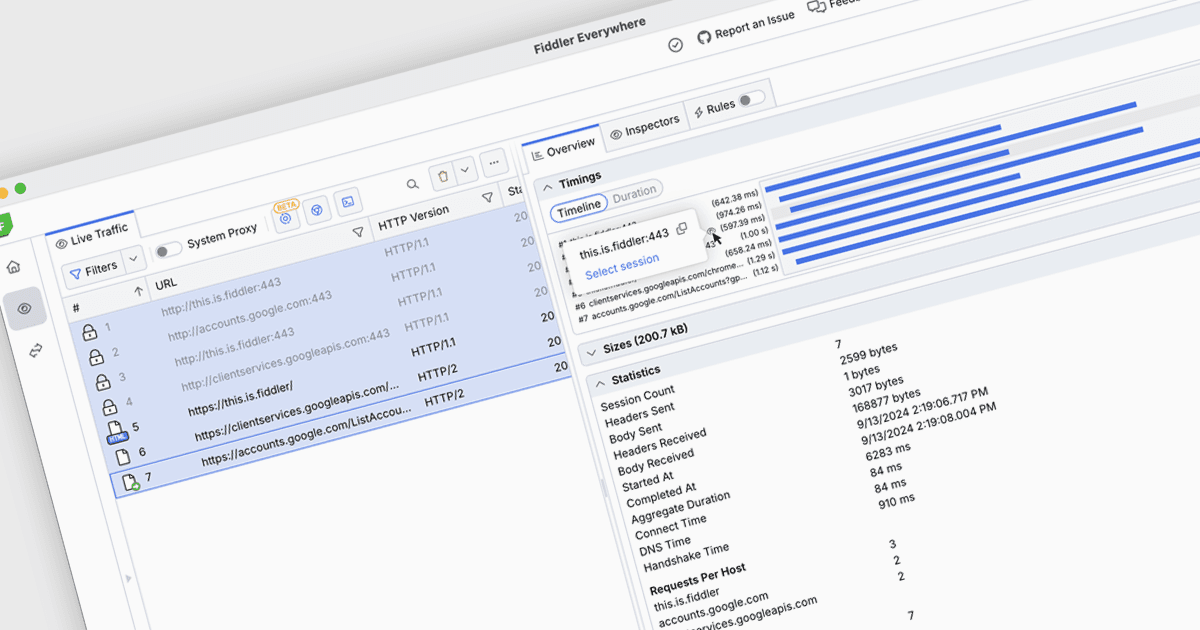Toggle the System Proxy switch
Viewport: 1200px width, 630px height.
click(168, 248)
